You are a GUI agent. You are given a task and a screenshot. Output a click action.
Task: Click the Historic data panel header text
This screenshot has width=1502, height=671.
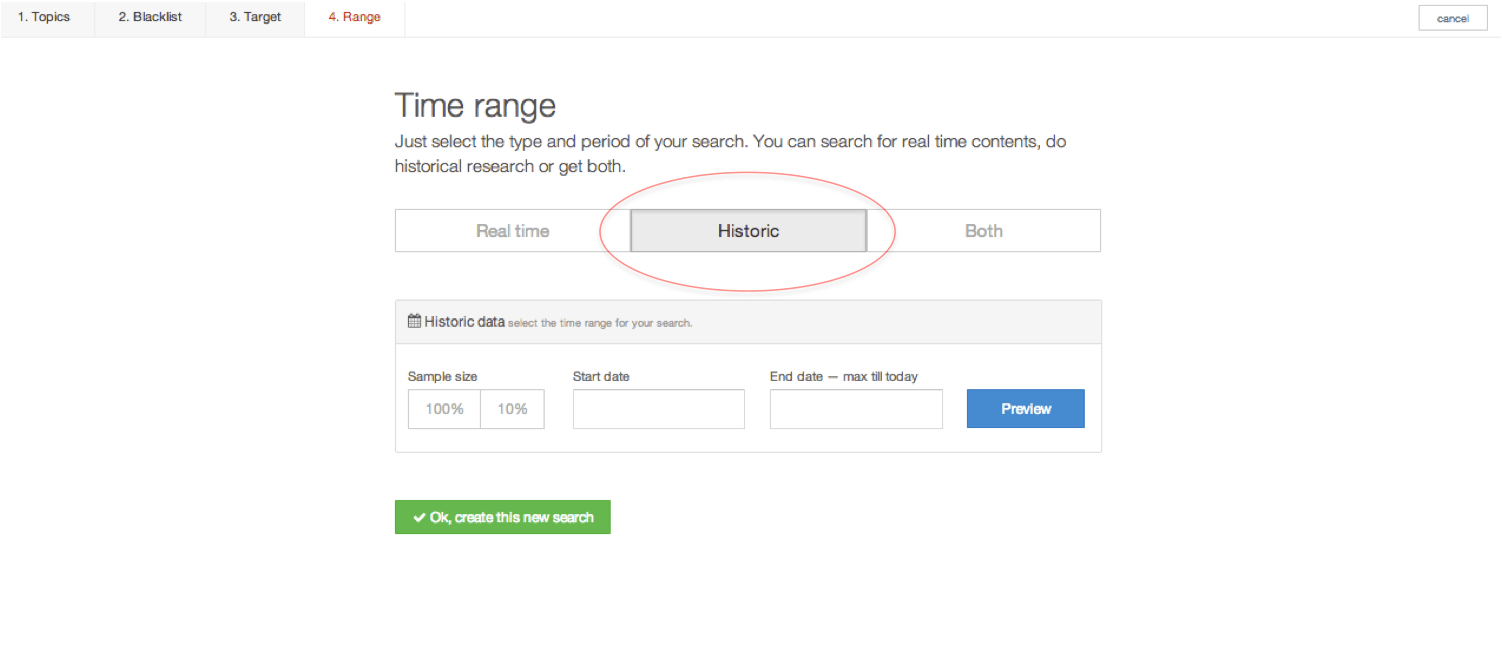pyautogui.click(x=464, y=322)
